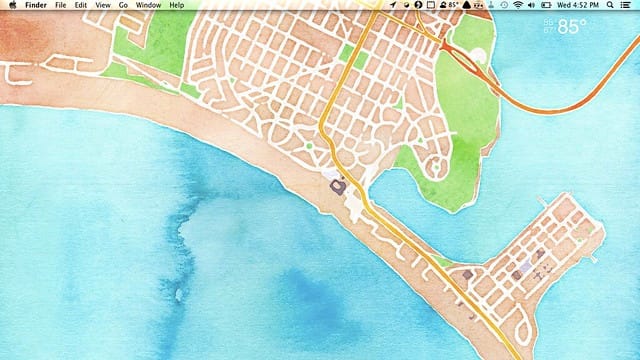The height and width of the screenshot is (360, 640).
Task: Open the File menu
Action: [60, 5]
